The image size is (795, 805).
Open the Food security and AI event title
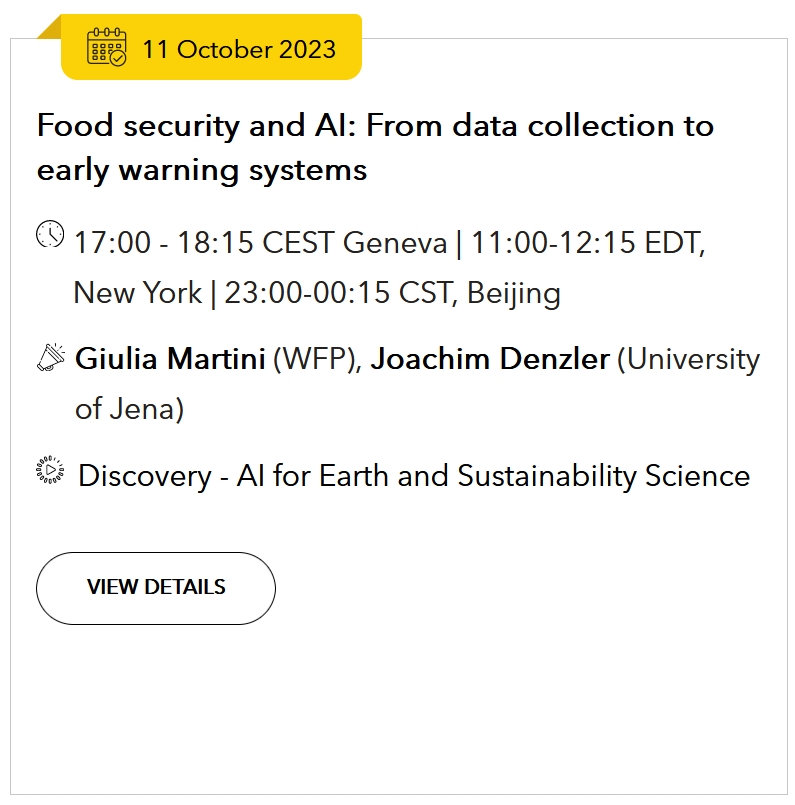coord(375,147)
